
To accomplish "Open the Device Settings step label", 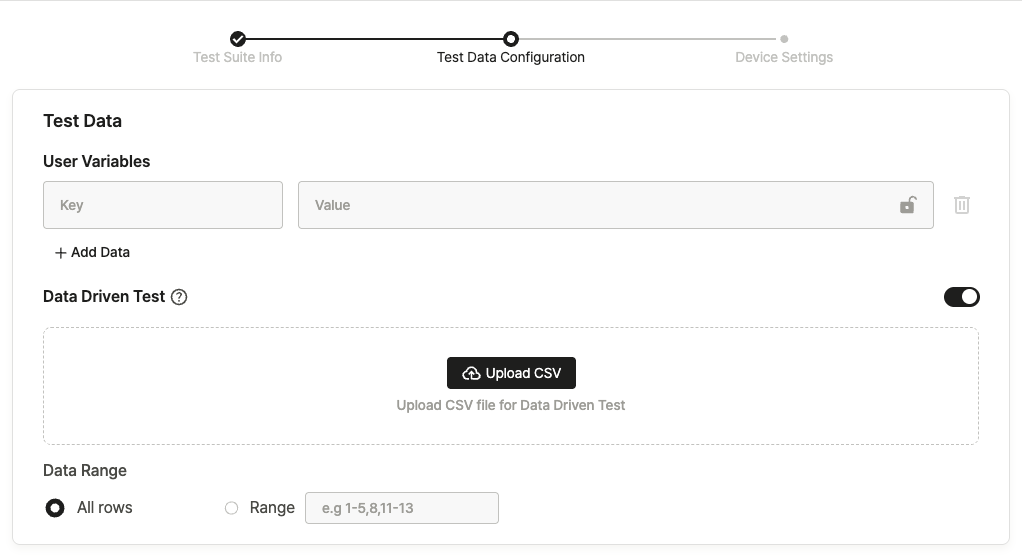I will (784, 57).
